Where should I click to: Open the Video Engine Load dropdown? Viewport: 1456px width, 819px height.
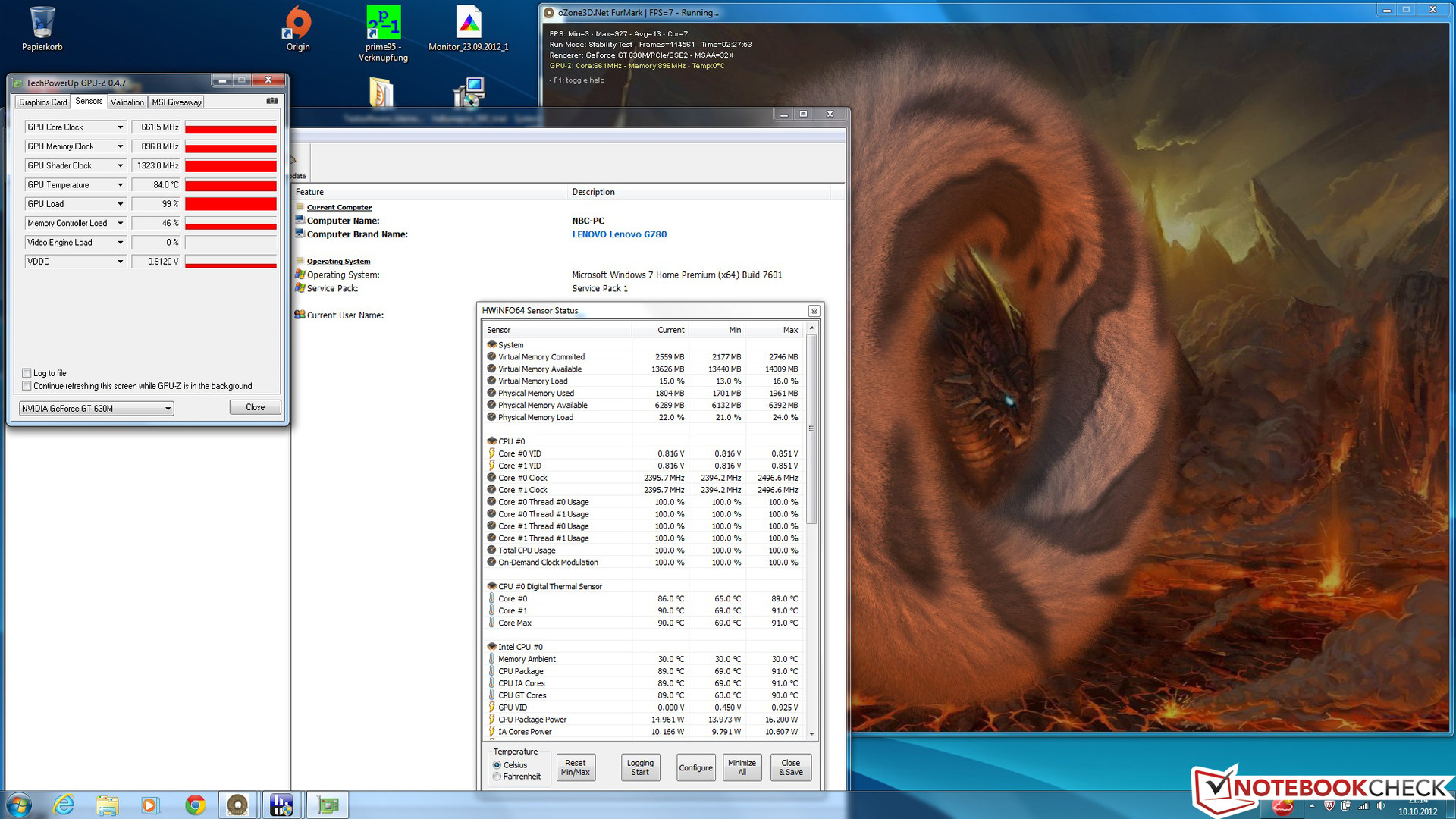(120, 243)
